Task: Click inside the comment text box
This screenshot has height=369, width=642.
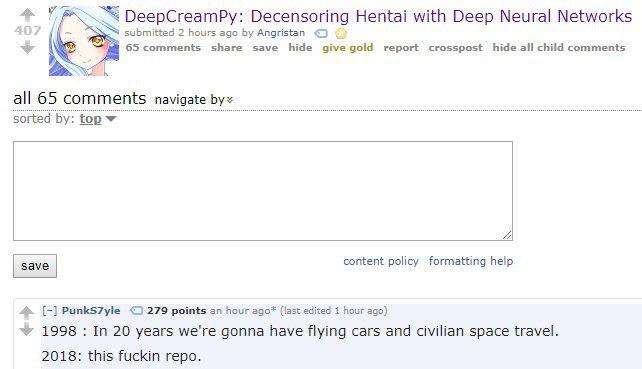Action: (x=263, y=191)
